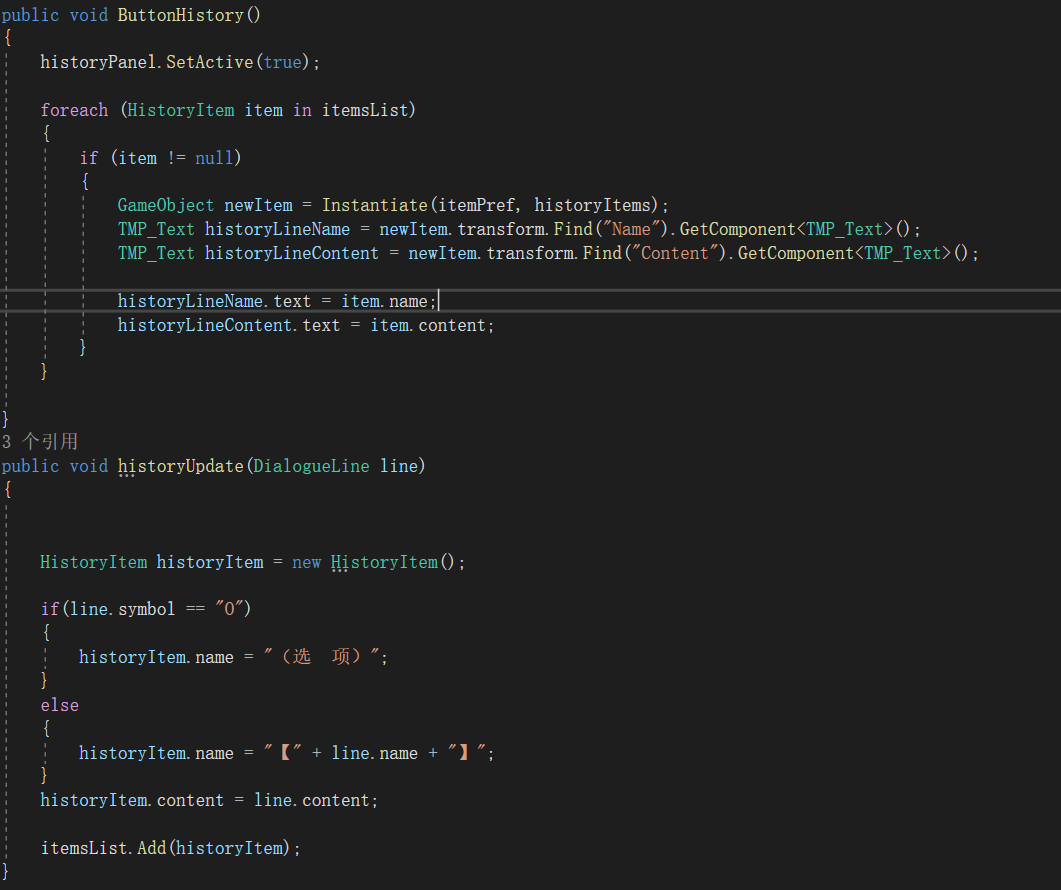This screenshot has width=1061, height=890.
Task: Click 'historyLineContent.text' assignment line
Action: pyautogui.click(x=306, y=326)
